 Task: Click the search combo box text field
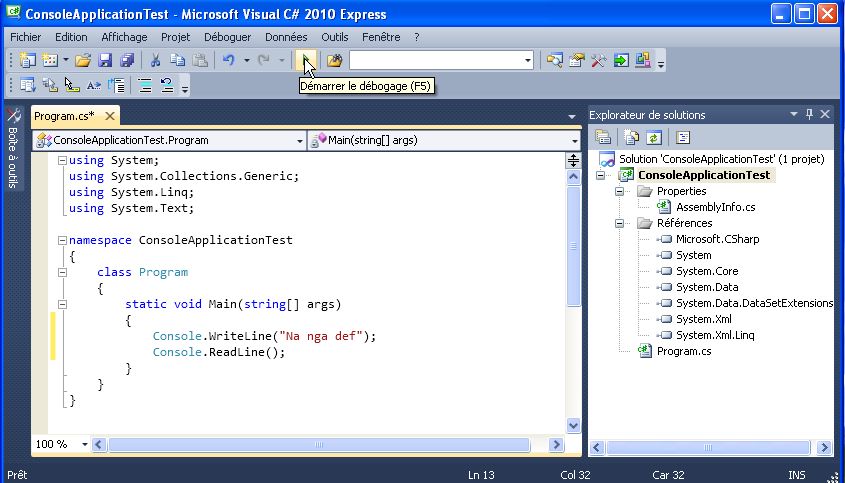tap(437, 60)
